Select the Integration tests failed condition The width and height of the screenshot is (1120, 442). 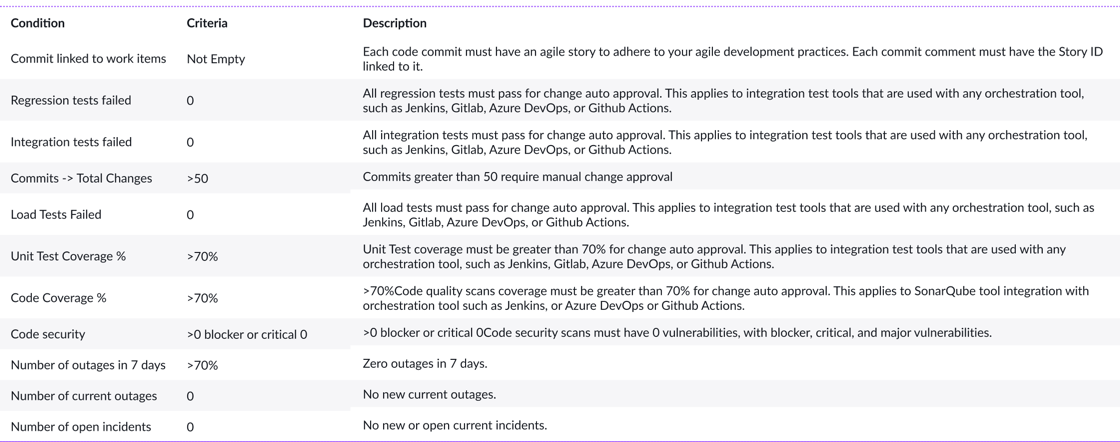click(71, 141)
